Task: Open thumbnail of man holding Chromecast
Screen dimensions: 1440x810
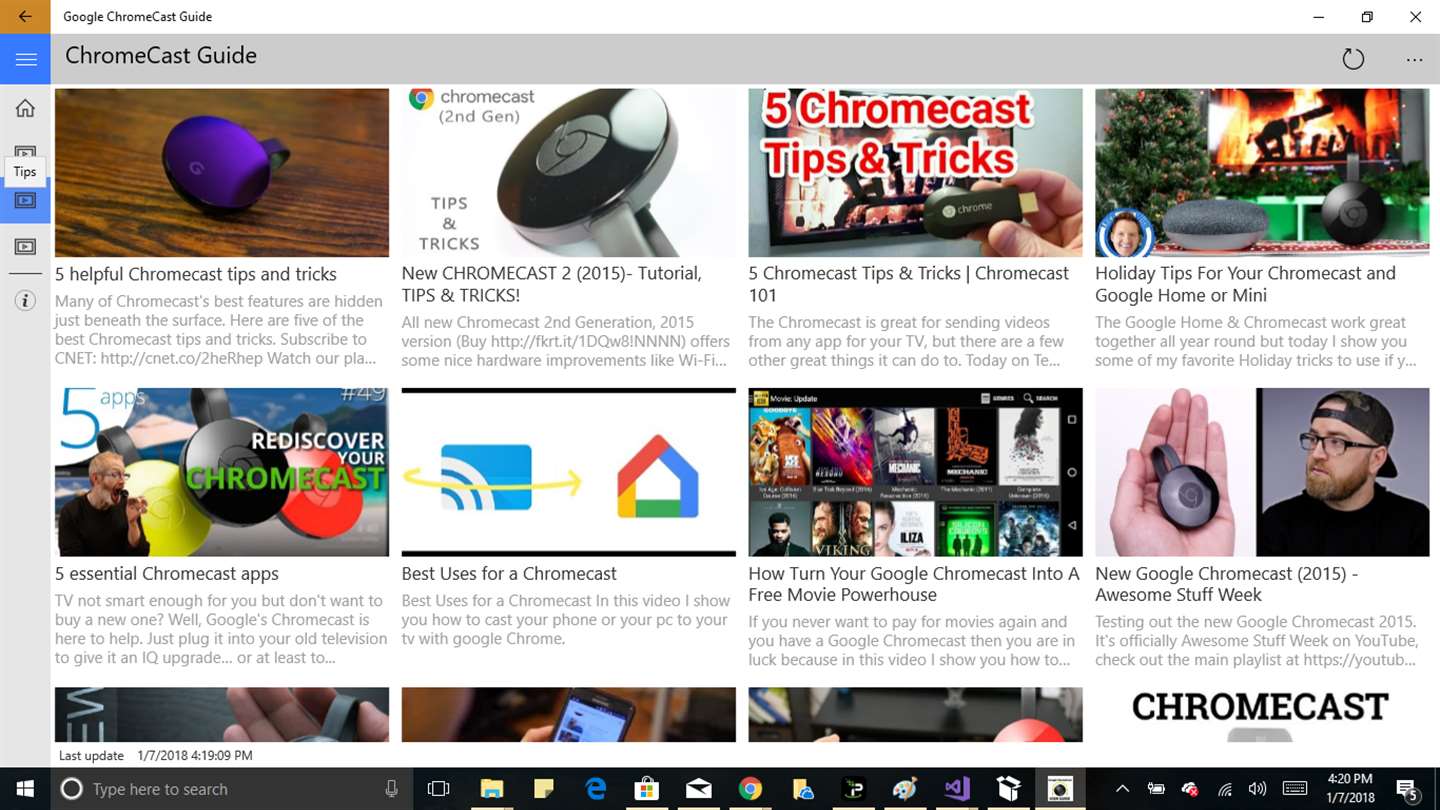Action: click(x=1262, y=472)
